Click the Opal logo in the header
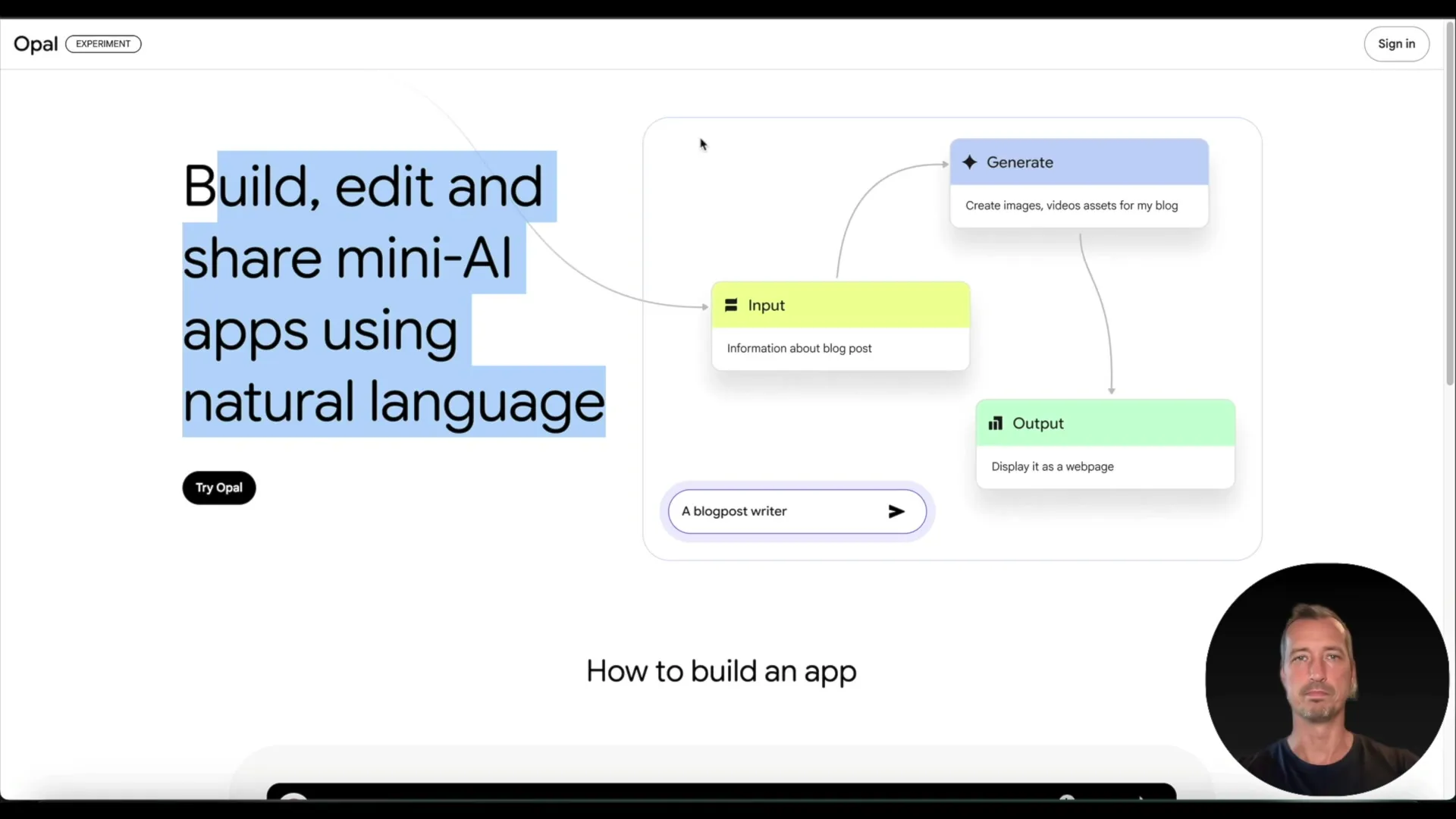 [x=35, y=44]
